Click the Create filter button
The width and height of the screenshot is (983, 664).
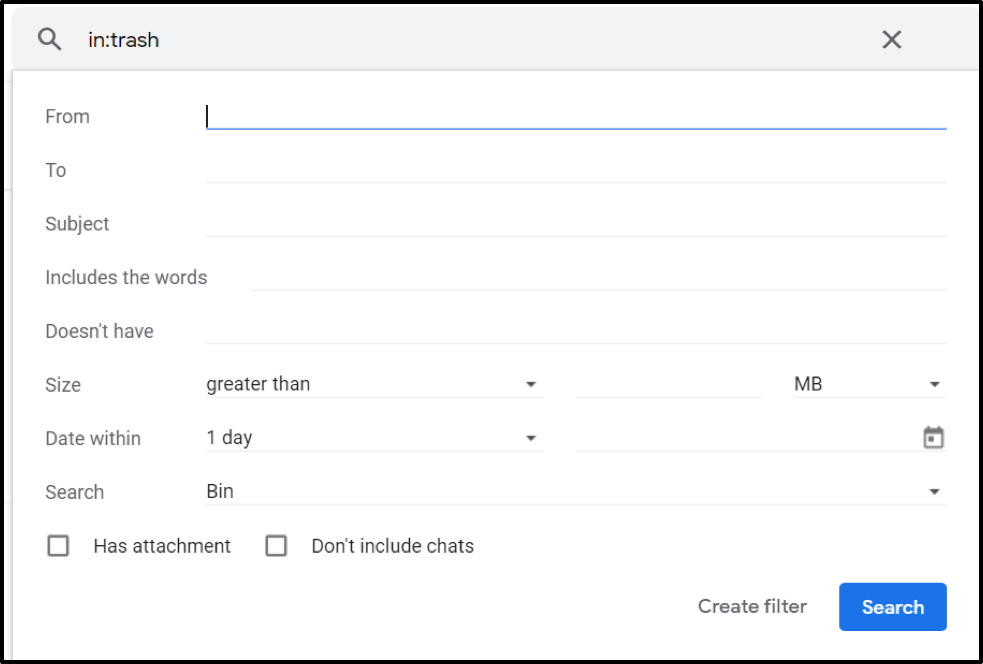pyautogui.click(x=752, y=606)
